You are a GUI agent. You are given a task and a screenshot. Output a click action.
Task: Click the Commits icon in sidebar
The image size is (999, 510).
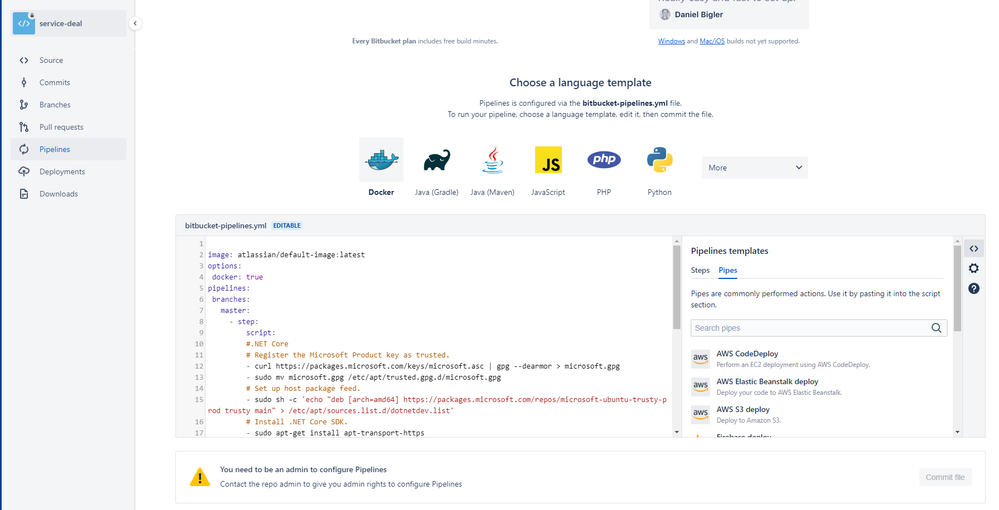click(x=24, y=82)
